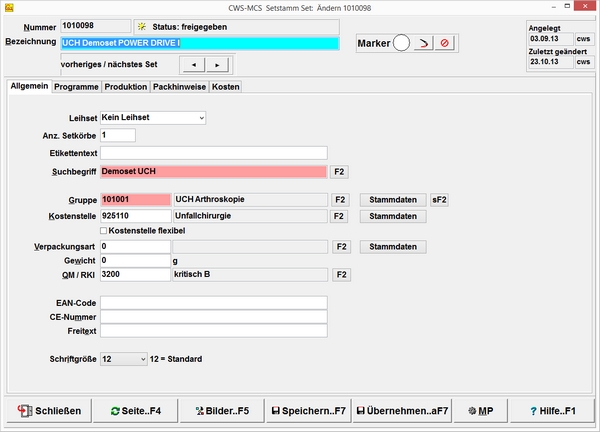Image resolution: width=600 pixels, height=432 pixels.
Task: Click the Freitext input field
Action: (214, 331)
